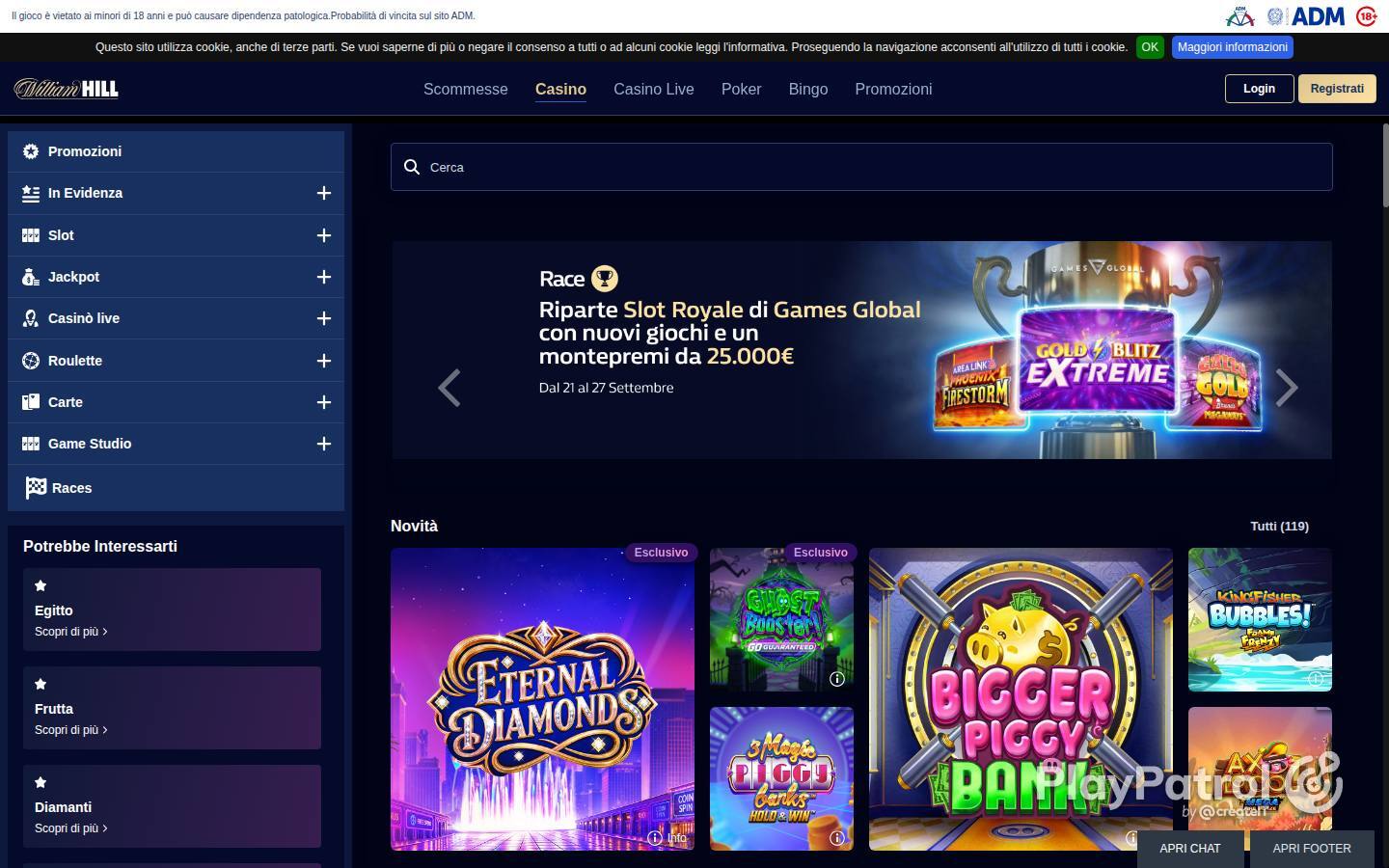Click Scopri di più under Frutta
Viewport: 1389px width, 868px height.
(x=70, y=730)
